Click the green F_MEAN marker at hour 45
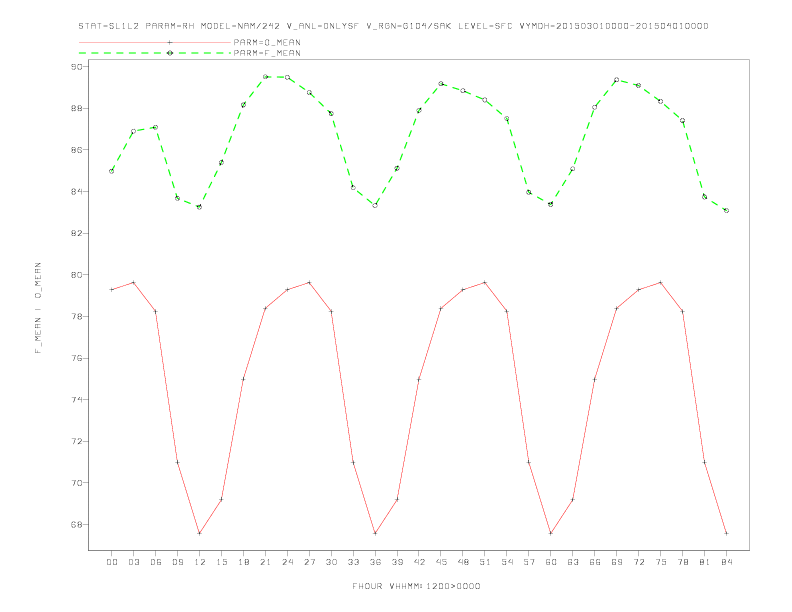This screenshot has width=792, height=612. tap(441, 84)
